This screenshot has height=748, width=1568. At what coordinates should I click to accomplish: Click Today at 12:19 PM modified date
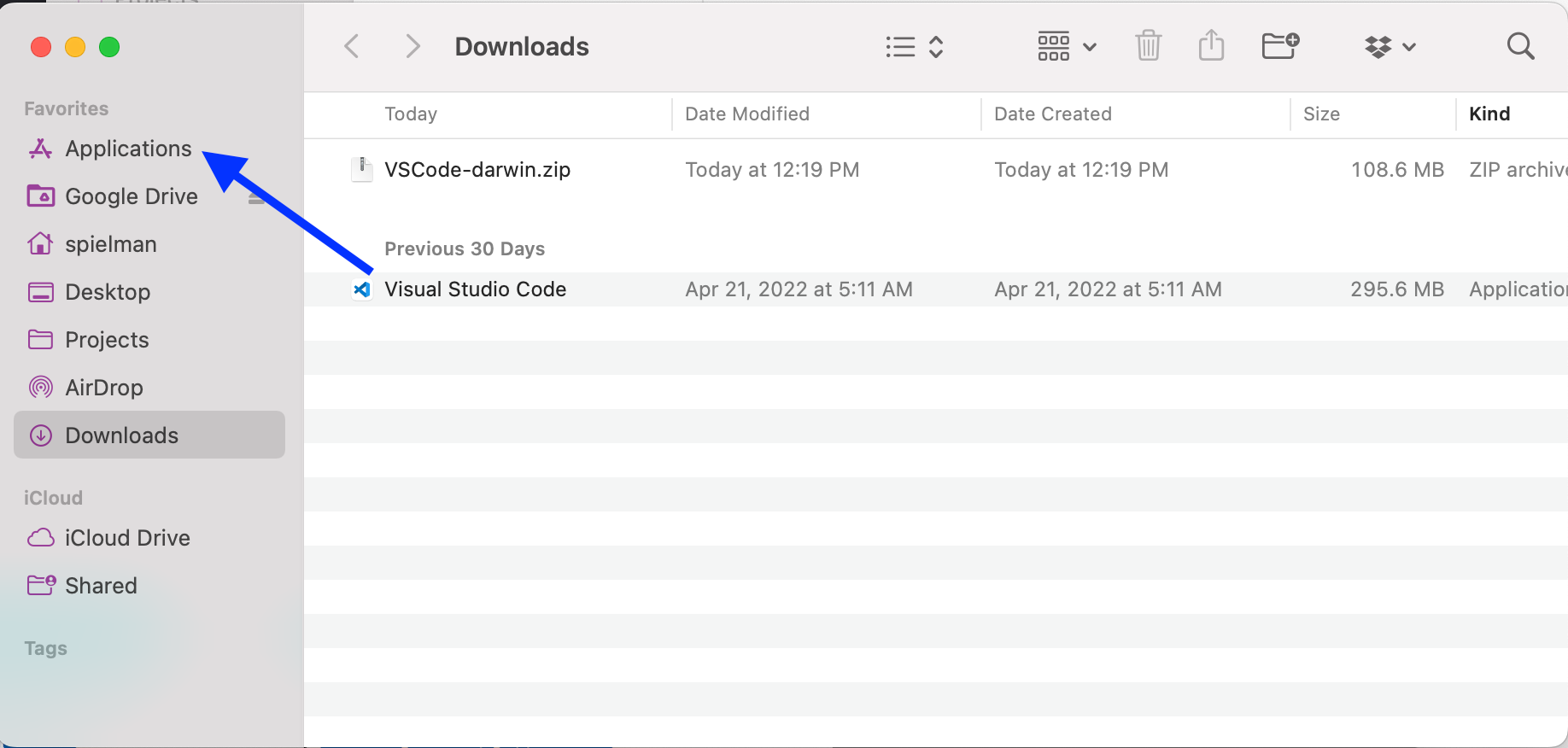tap(772, 170)
